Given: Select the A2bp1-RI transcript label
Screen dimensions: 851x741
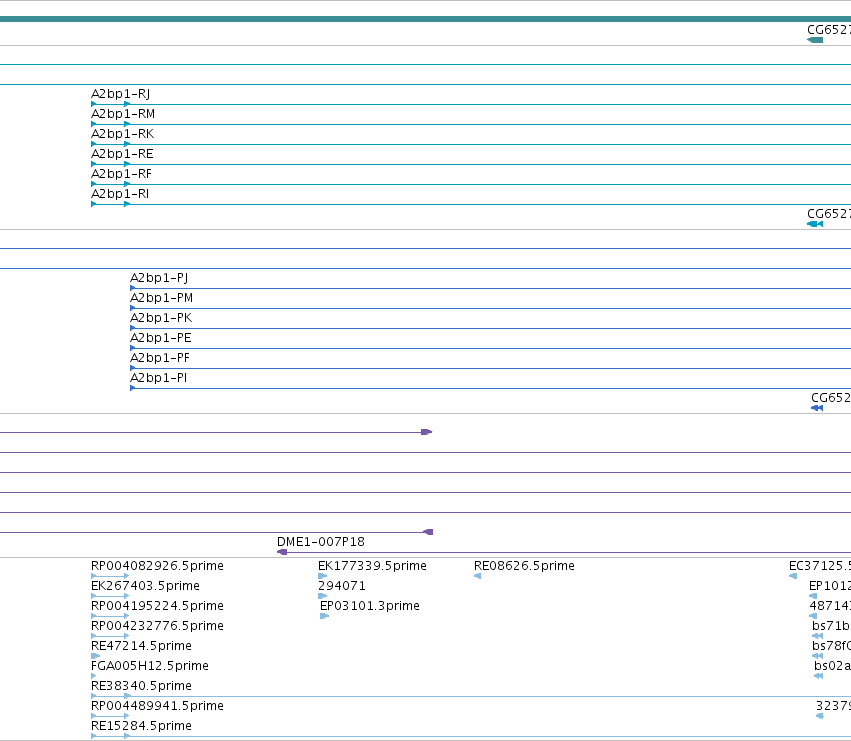Looking at the screenshot, I should 120,194.
